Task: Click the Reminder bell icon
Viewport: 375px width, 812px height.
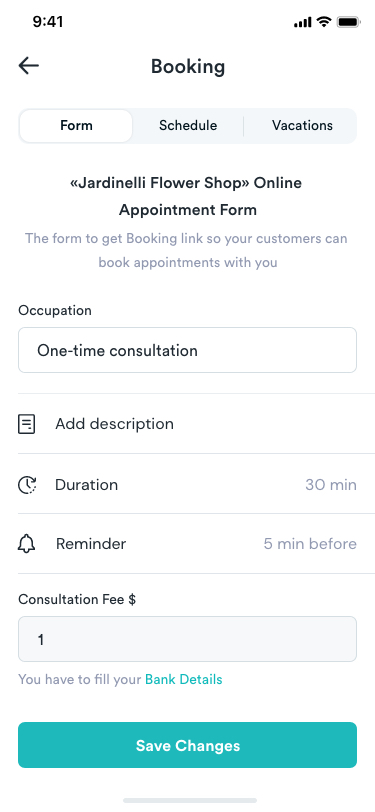Action: pos(26,544)
